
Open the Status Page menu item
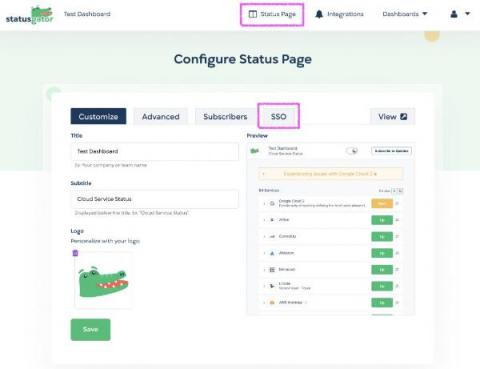point(272,14)
